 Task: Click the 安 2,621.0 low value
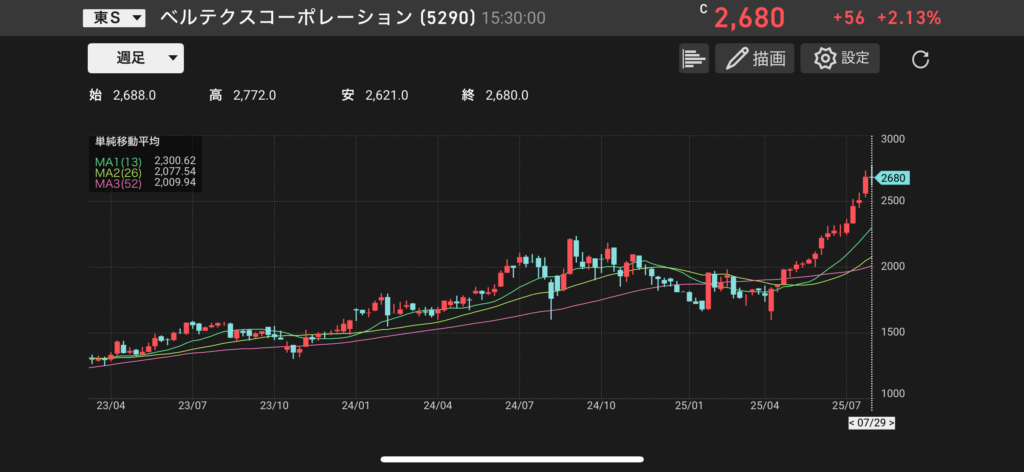[375, 95]
